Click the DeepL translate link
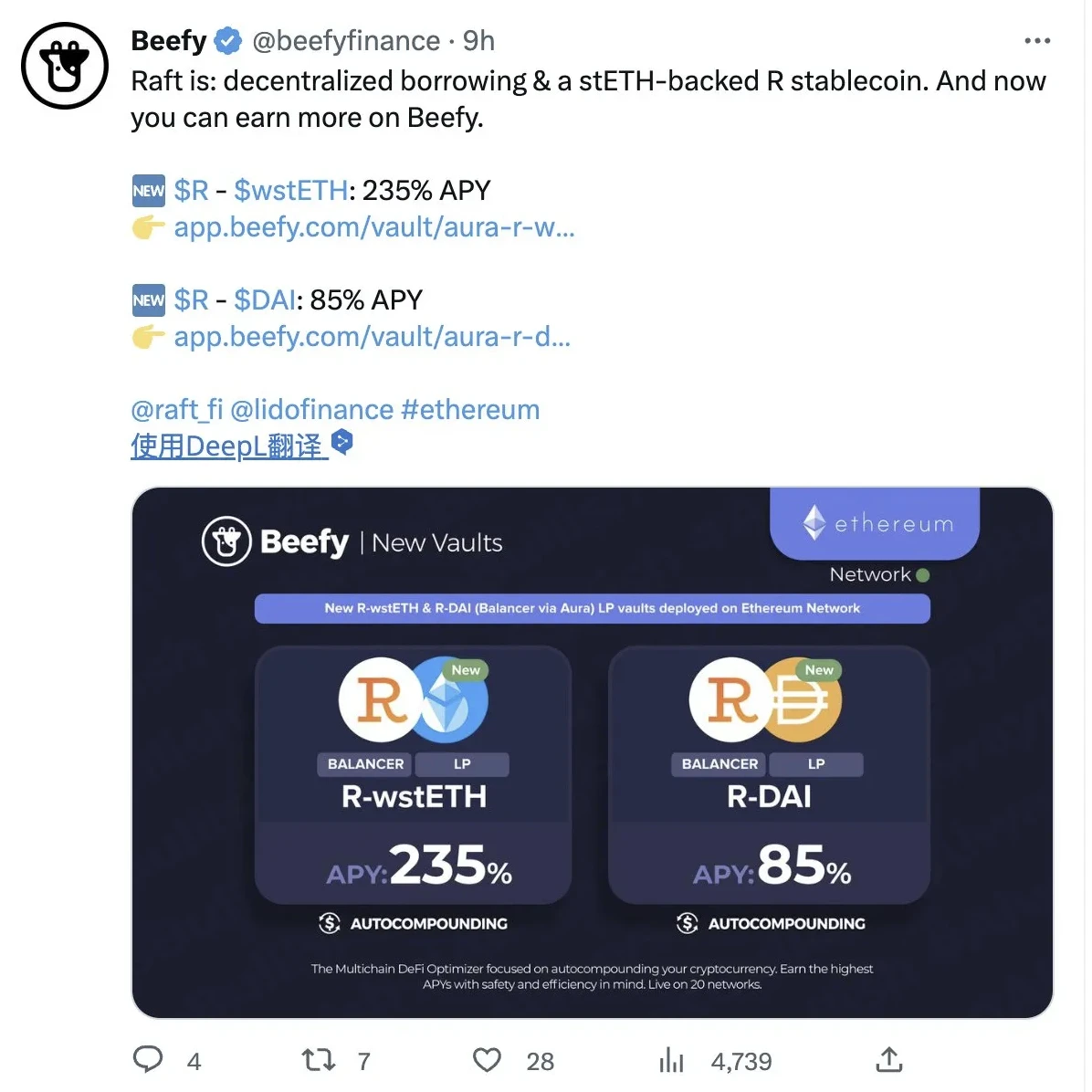This screenshot has height=1092, width=1092. click(x=226, y=446)
